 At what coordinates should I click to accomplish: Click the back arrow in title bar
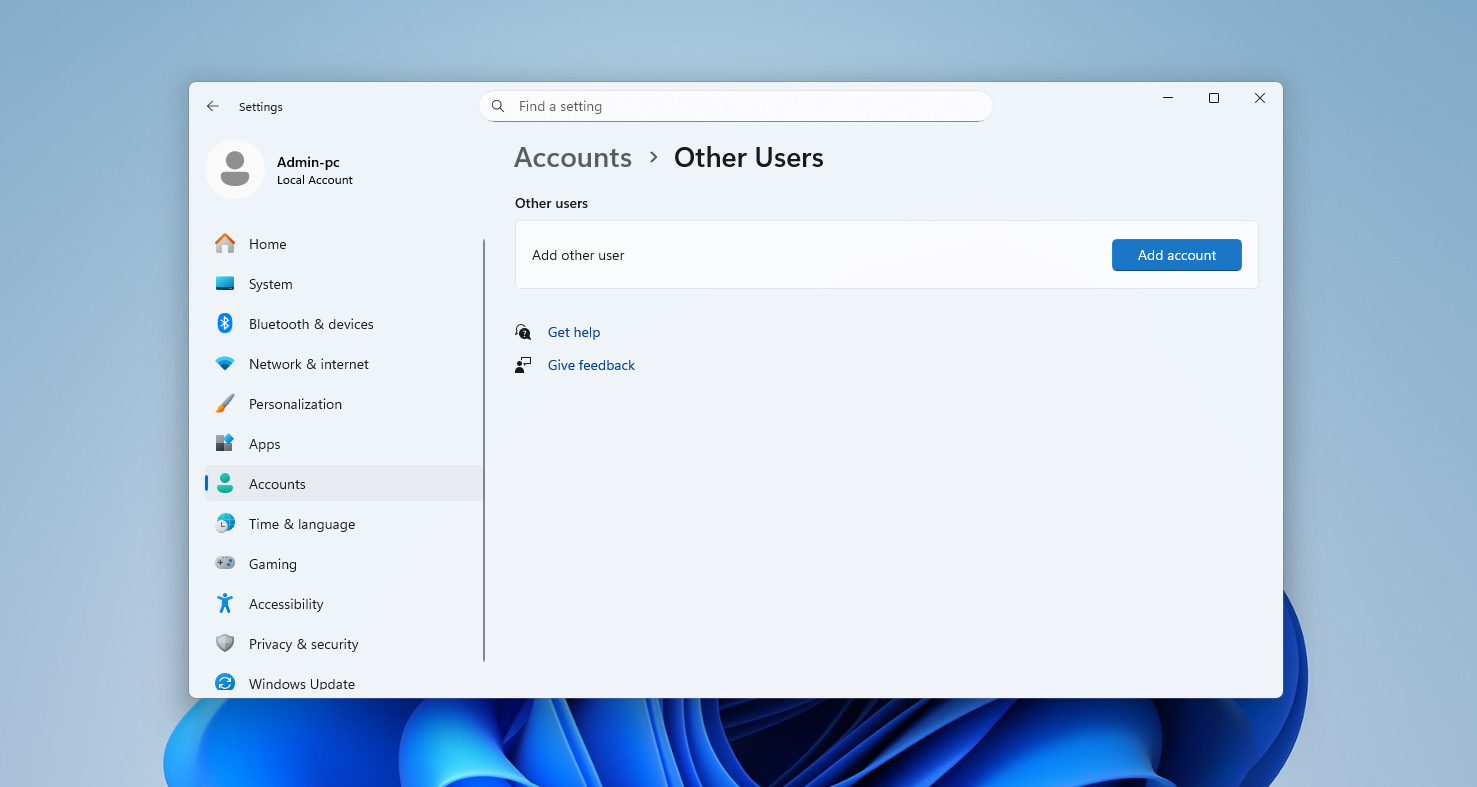pyautogui.click(x=213, y=106)
